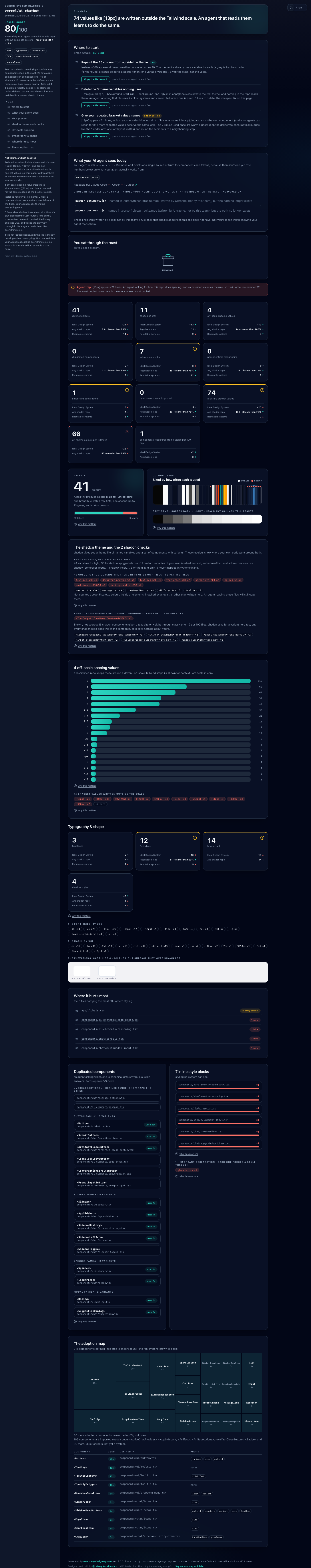Click info icon below off-scale spacing bars
The height and width of the screenshot is (1568, 311).
pos(76,786)
